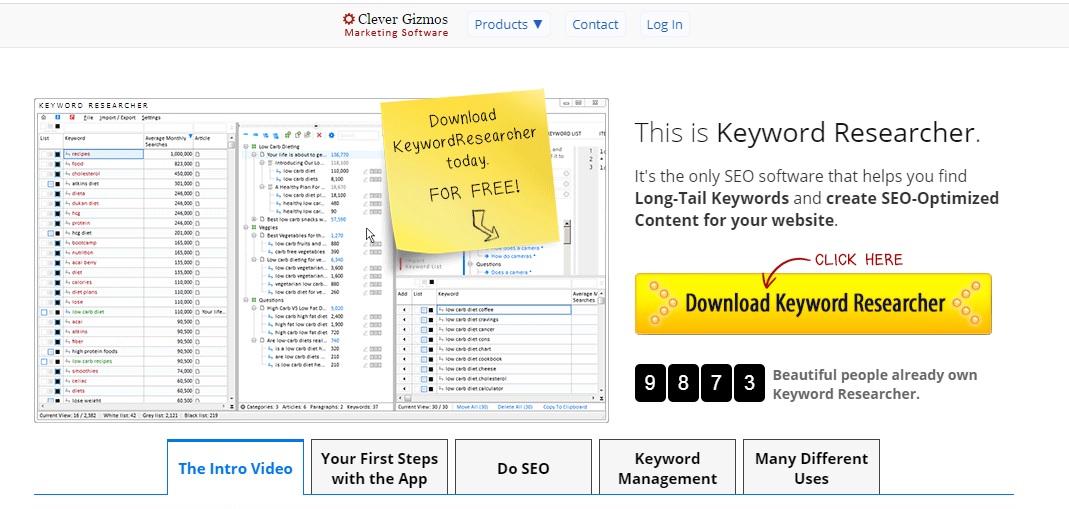Image resolution: width=1069 pixels, height=509 pixels.
Task: Sort by Average Monthly Searches column arrow
Action: (x=190, y=138)
